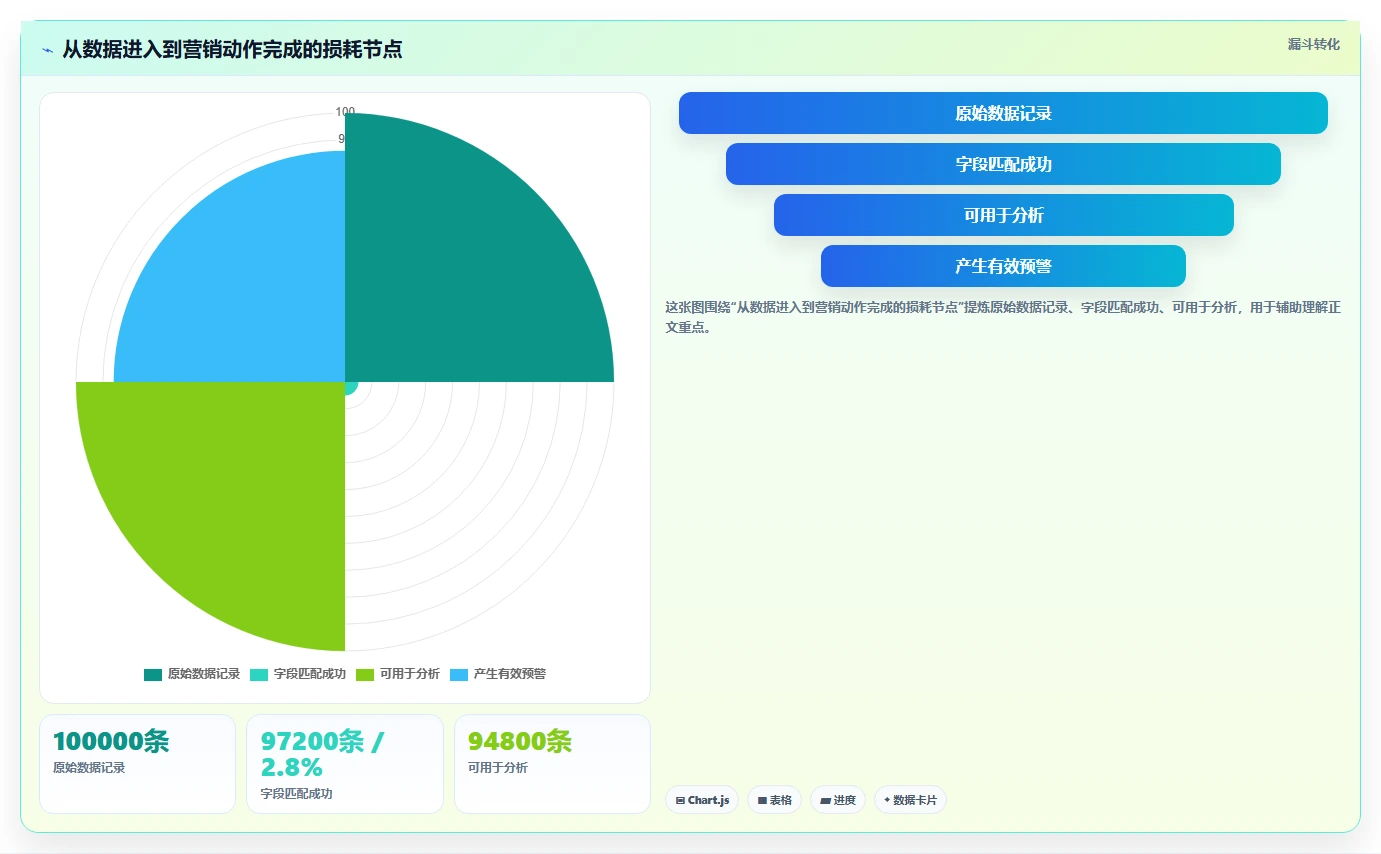Select the 原始数据记录 funnel bar
This screenshot has height=854, width=1381.
(x=1003, y=113)
